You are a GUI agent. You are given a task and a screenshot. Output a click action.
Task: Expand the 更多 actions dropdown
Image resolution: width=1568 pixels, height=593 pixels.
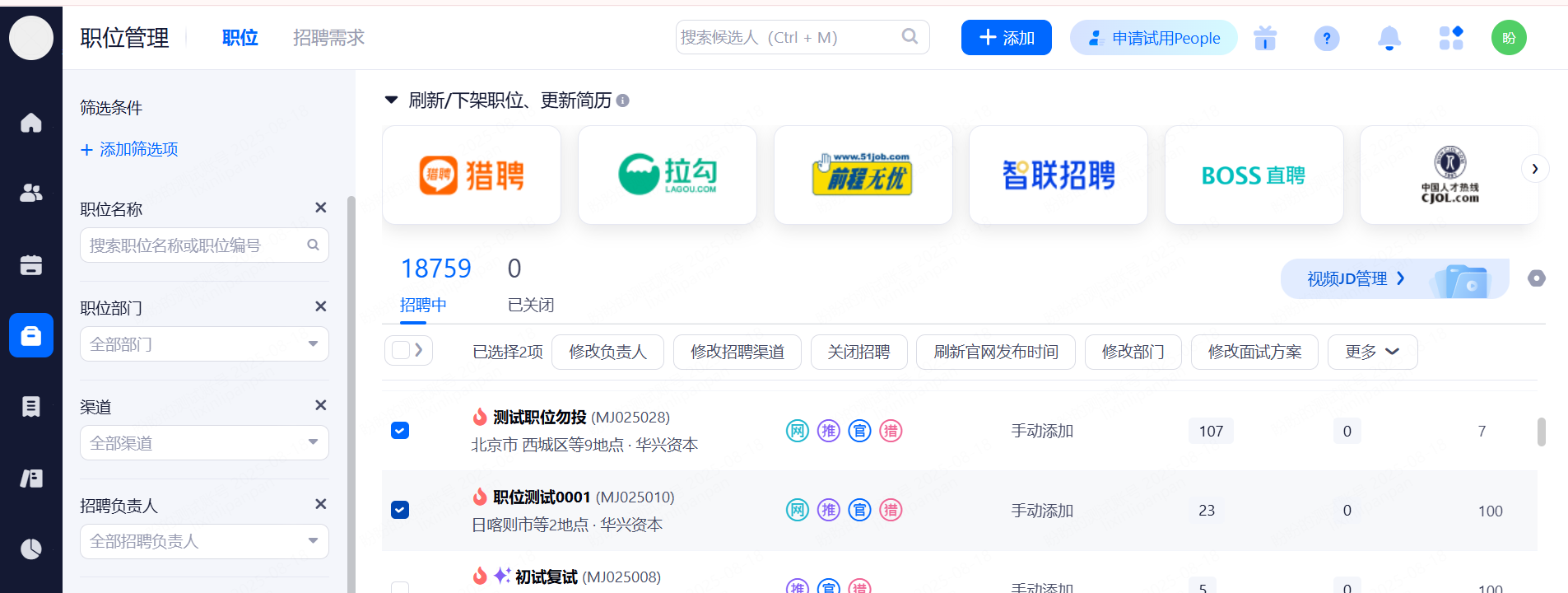pyautogui.click(x=1371, y=352)
